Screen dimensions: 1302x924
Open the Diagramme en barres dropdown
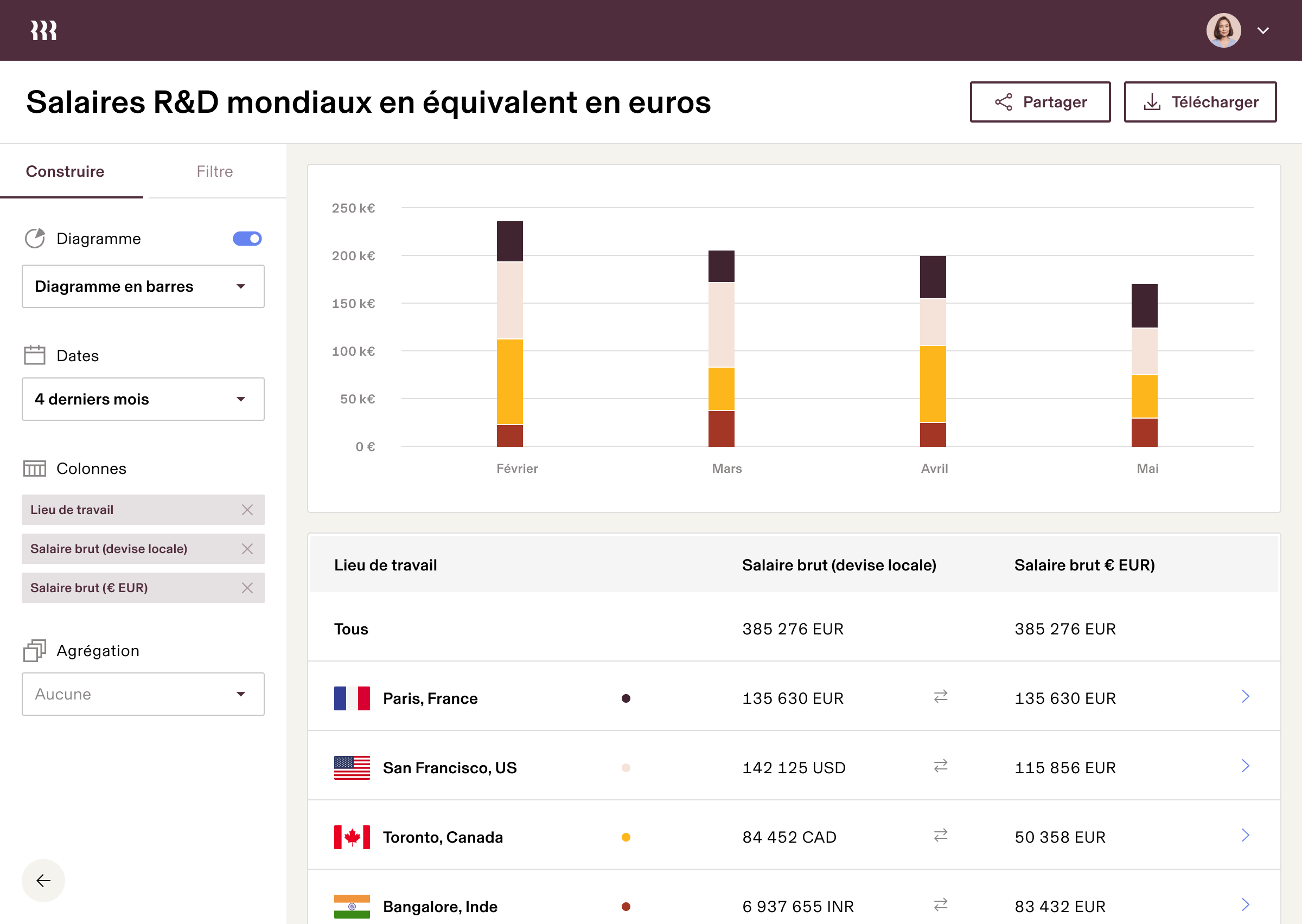pos(142,286)
